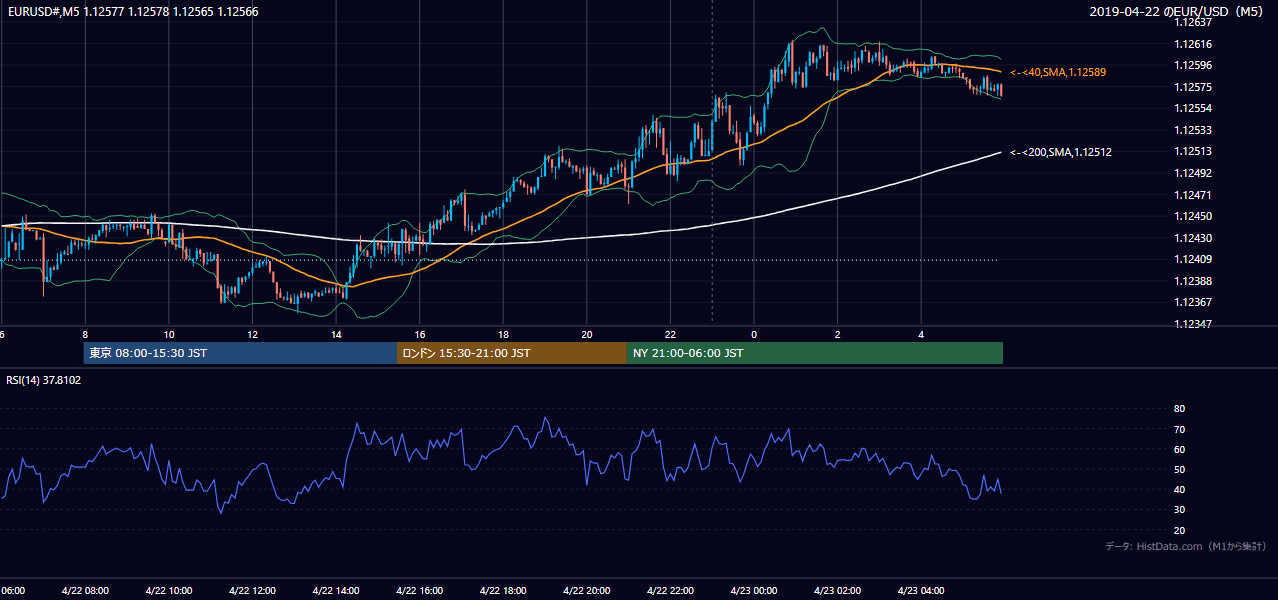Click the 4/22 12:00 time axis label
1278x600 pixels.
[252, 591]
